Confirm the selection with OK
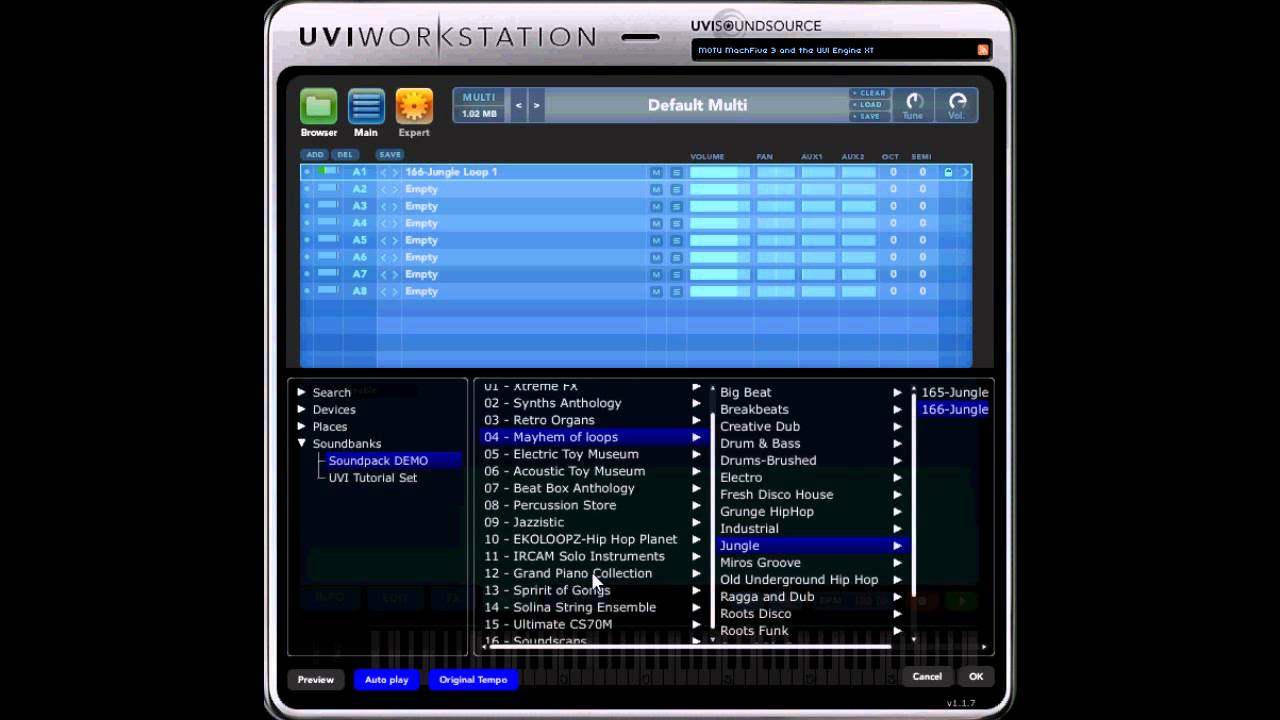This screenshot has height=720, width=1280. coord(976,677)
